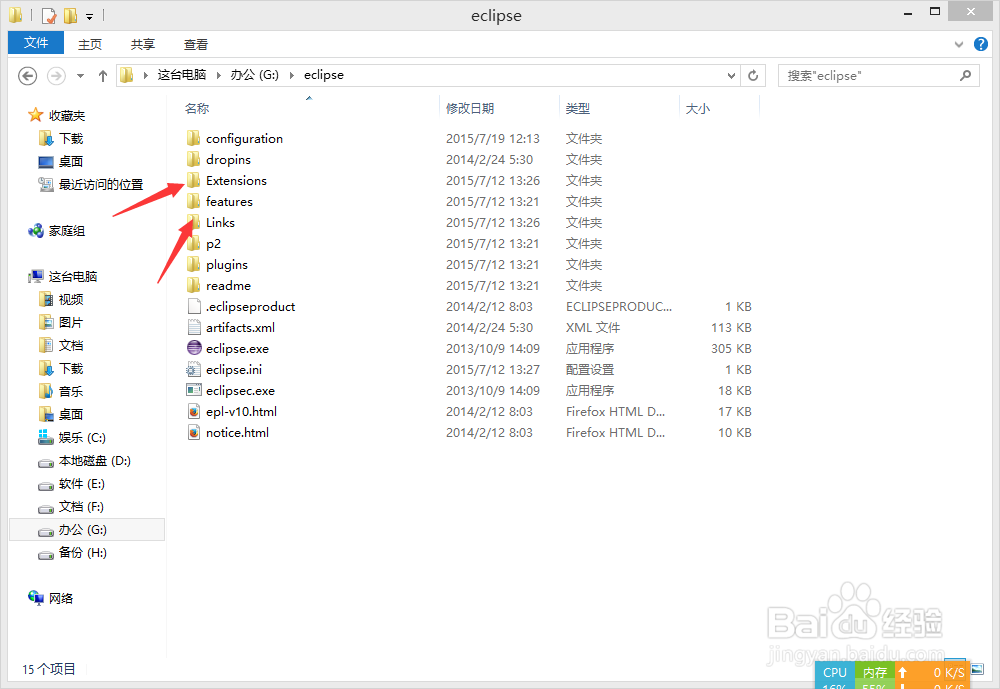Click the Forward navigation arrow
Image resolution: width=1000 pixels, height=689 pixels.
click(x=56, y=76)
